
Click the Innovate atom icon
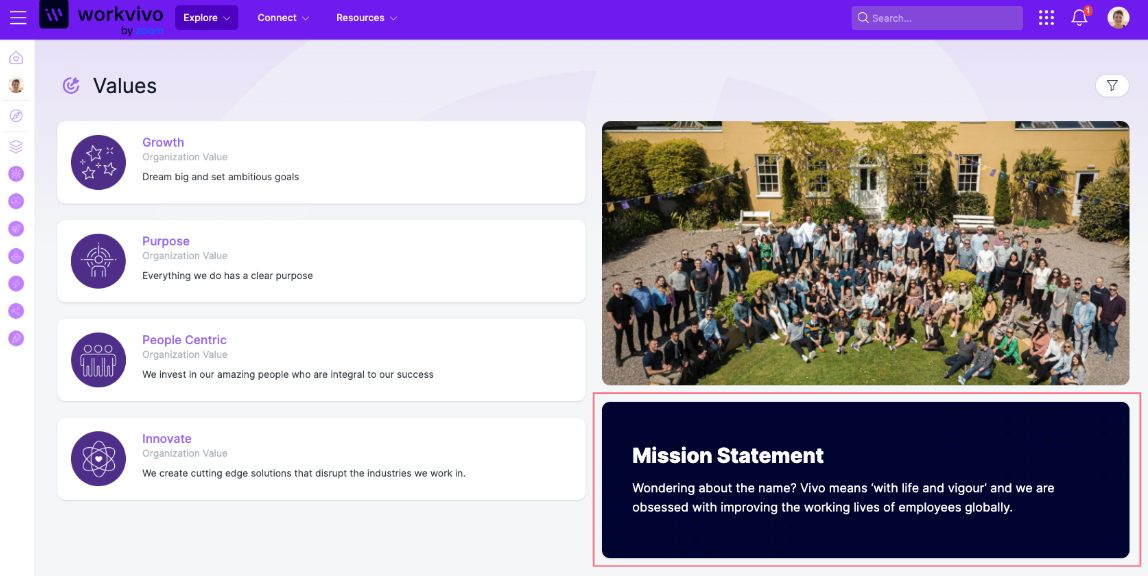98,459
